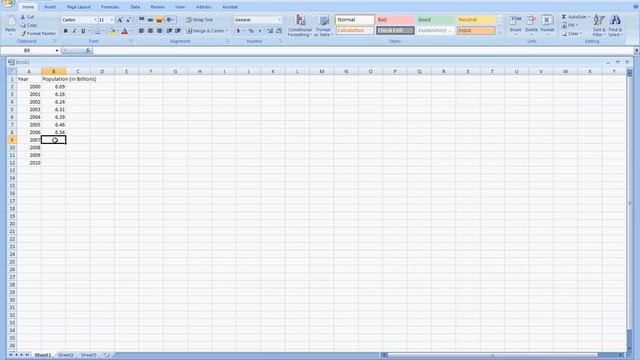Open Find & Select menu
Viewport: 640px width, 360px height.
[616, 25]
